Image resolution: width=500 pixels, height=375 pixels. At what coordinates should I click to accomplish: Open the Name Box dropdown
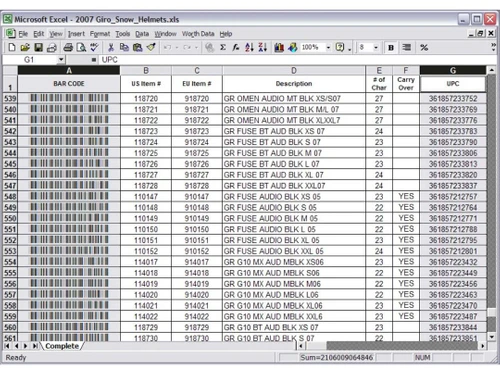pos(61,60)
